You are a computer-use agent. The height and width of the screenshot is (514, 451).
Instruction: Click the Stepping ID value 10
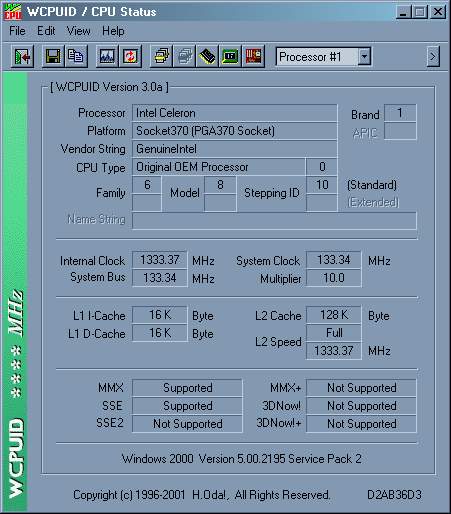pyautogui.click(x=322, y=185)
